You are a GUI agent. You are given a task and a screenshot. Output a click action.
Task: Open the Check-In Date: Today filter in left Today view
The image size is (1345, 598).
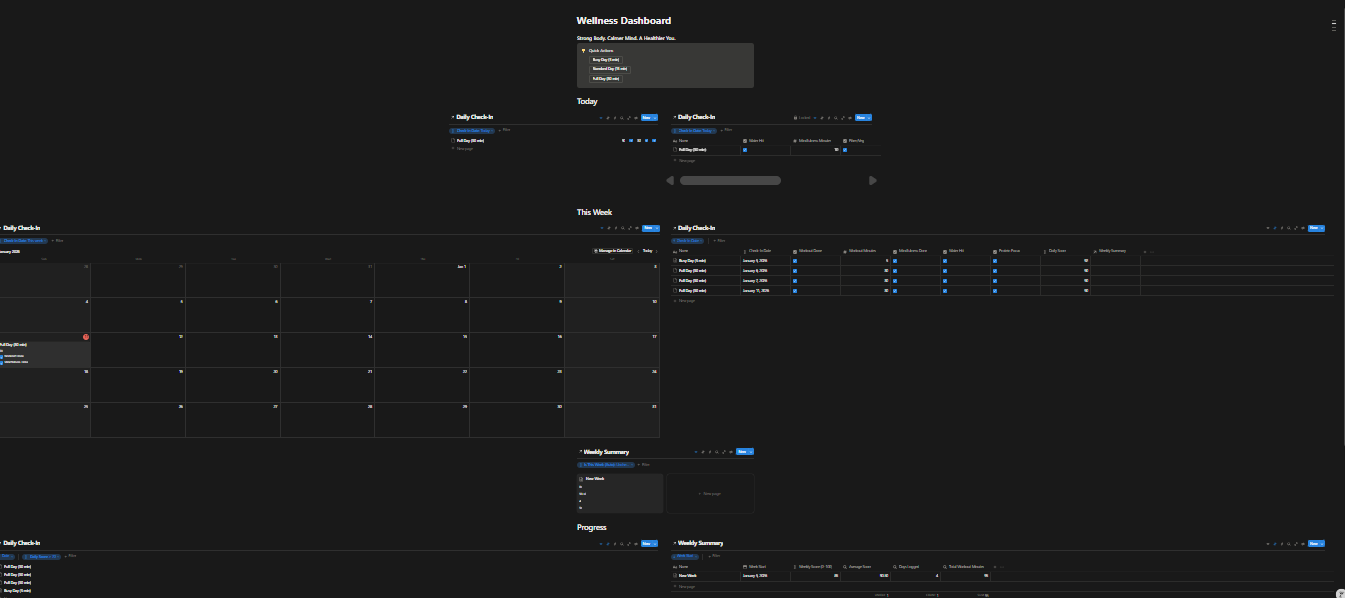[471, 130]
